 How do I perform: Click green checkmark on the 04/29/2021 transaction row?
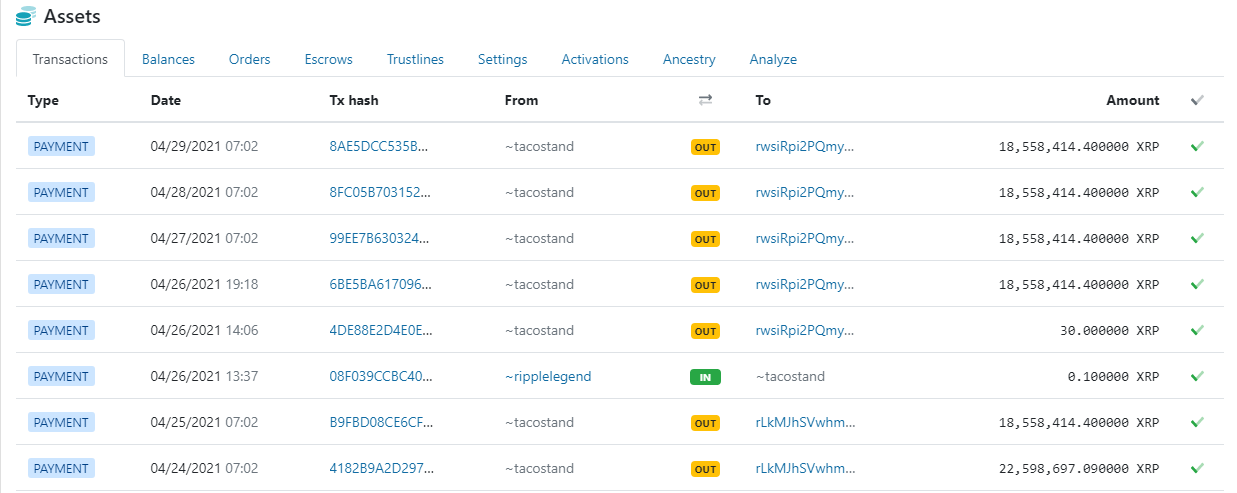[x=1197, y=146]
